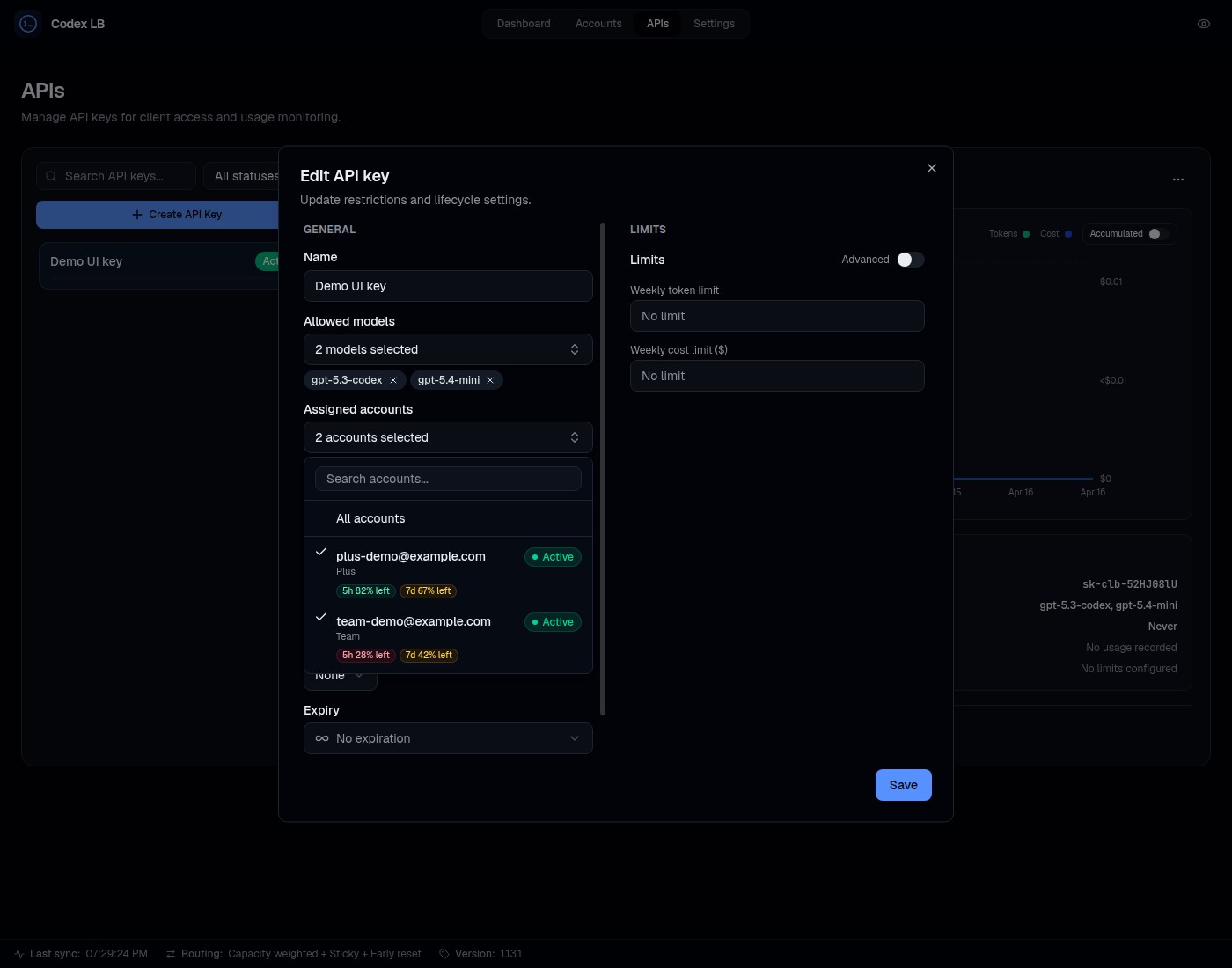Click the search magnifier icon in API keys search
The height and width of the screenshot is (968, 1232).
(51, 176)
